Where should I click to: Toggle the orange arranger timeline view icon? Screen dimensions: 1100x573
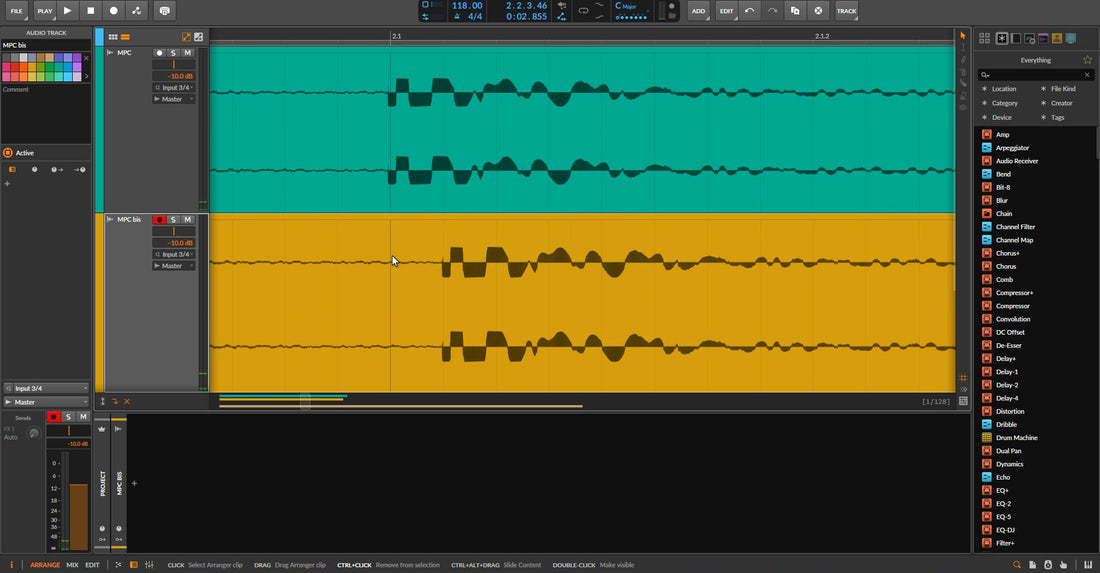point(125,36)
